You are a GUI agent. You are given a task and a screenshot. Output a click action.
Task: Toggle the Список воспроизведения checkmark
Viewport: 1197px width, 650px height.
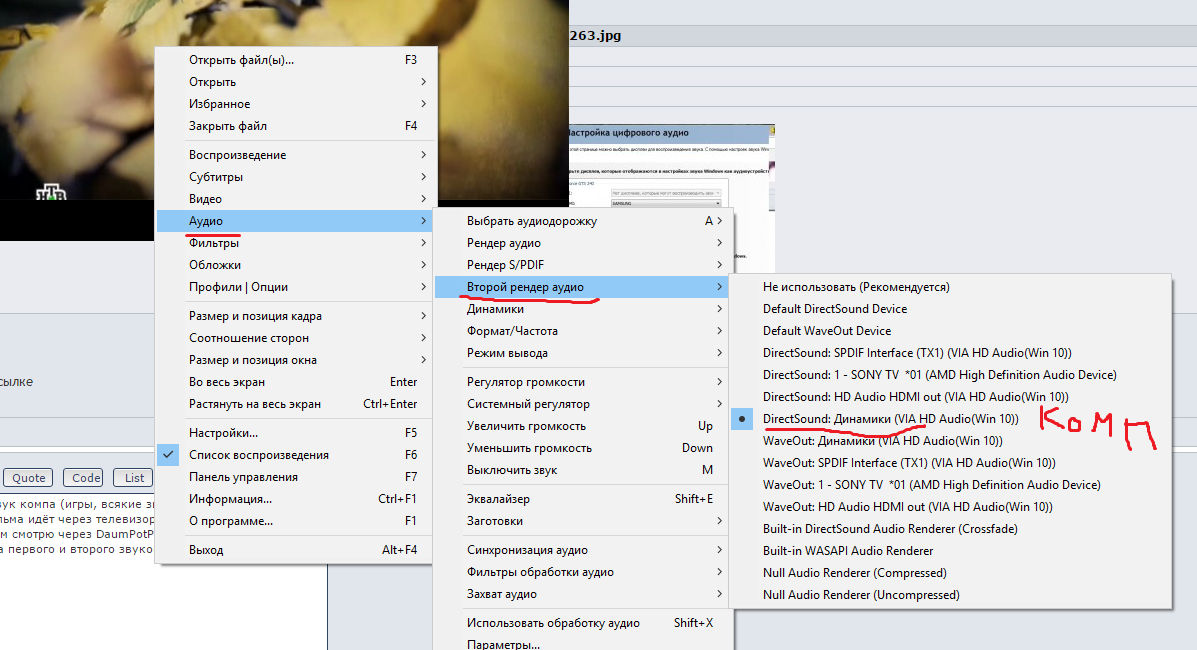coord(295,455)
